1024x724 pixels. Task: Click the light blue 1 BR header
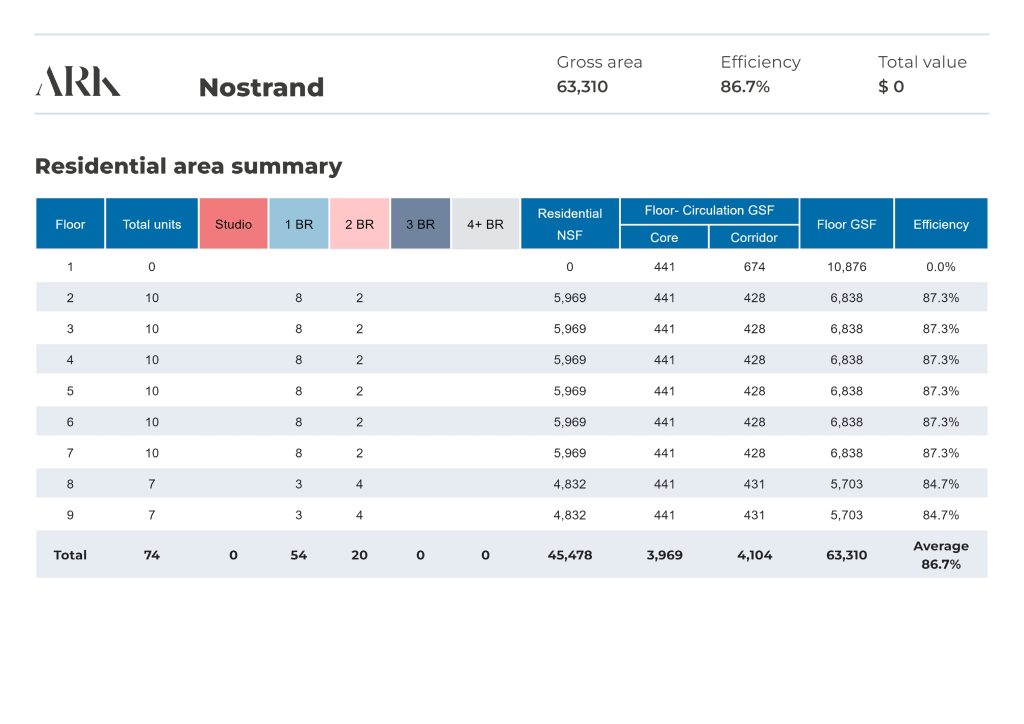299,224
